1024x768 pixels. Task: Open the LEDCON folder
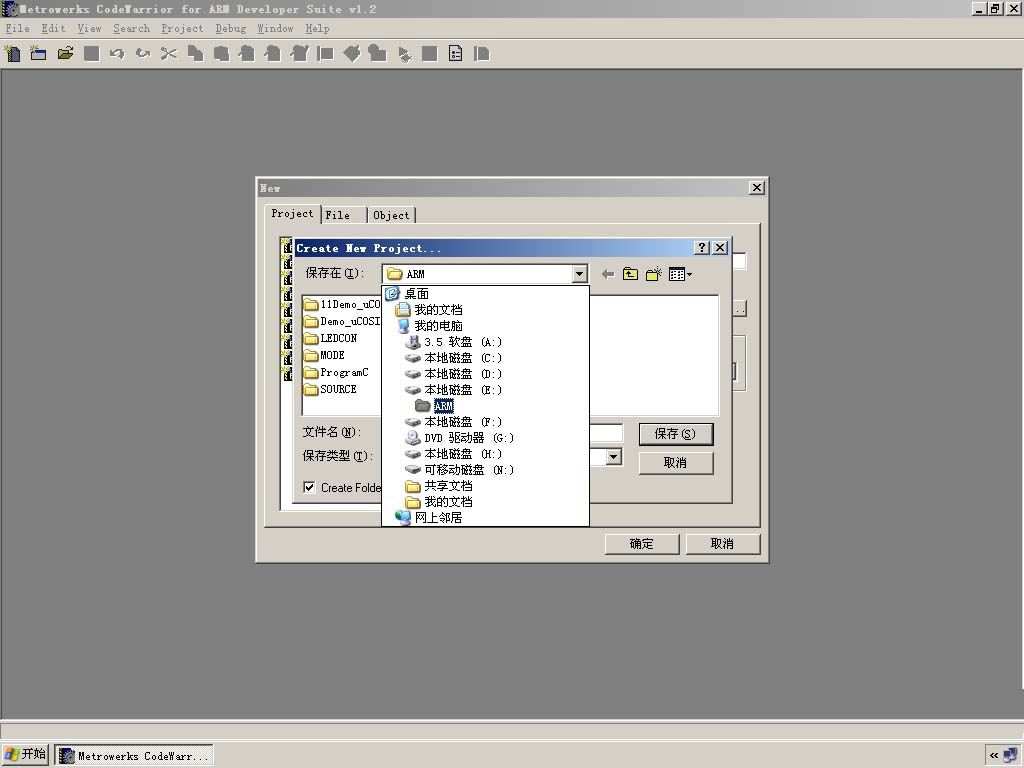(x=331, y=338)
